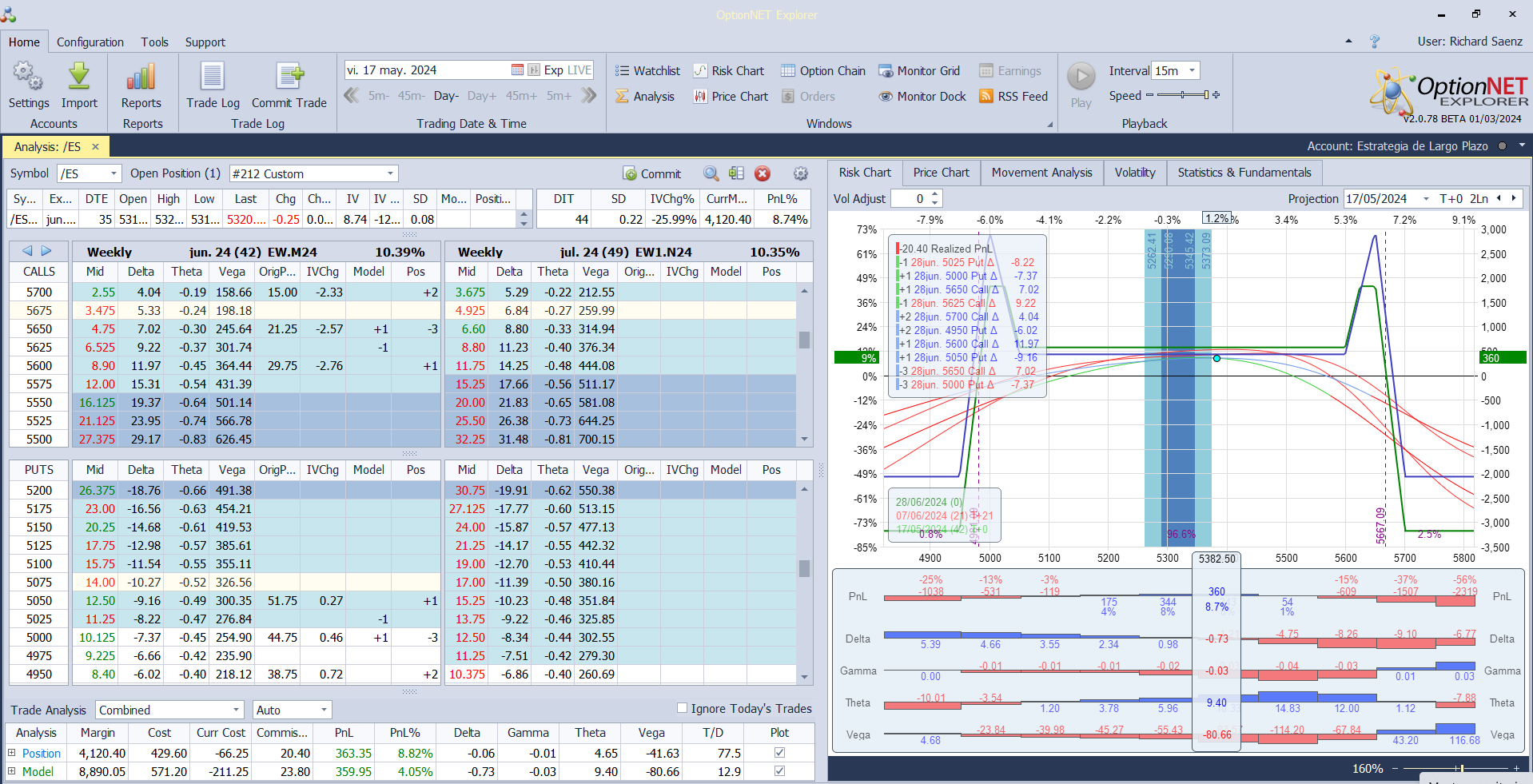Click the magnifier search icon beside Commit
The width and height of the screenshot is (1533, 784).
point(711,173)
